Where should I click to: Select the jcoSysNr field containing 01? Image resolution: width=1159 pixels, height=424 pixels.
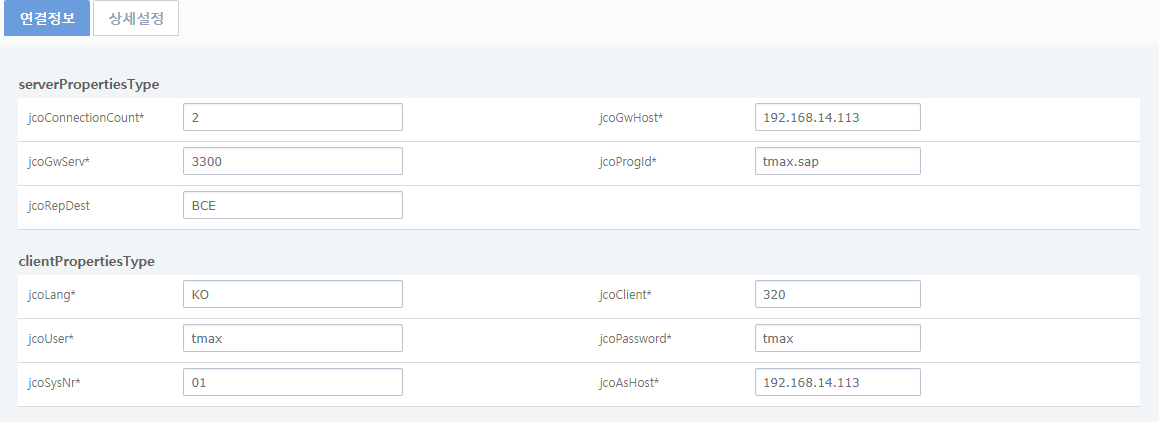(293, 382)
